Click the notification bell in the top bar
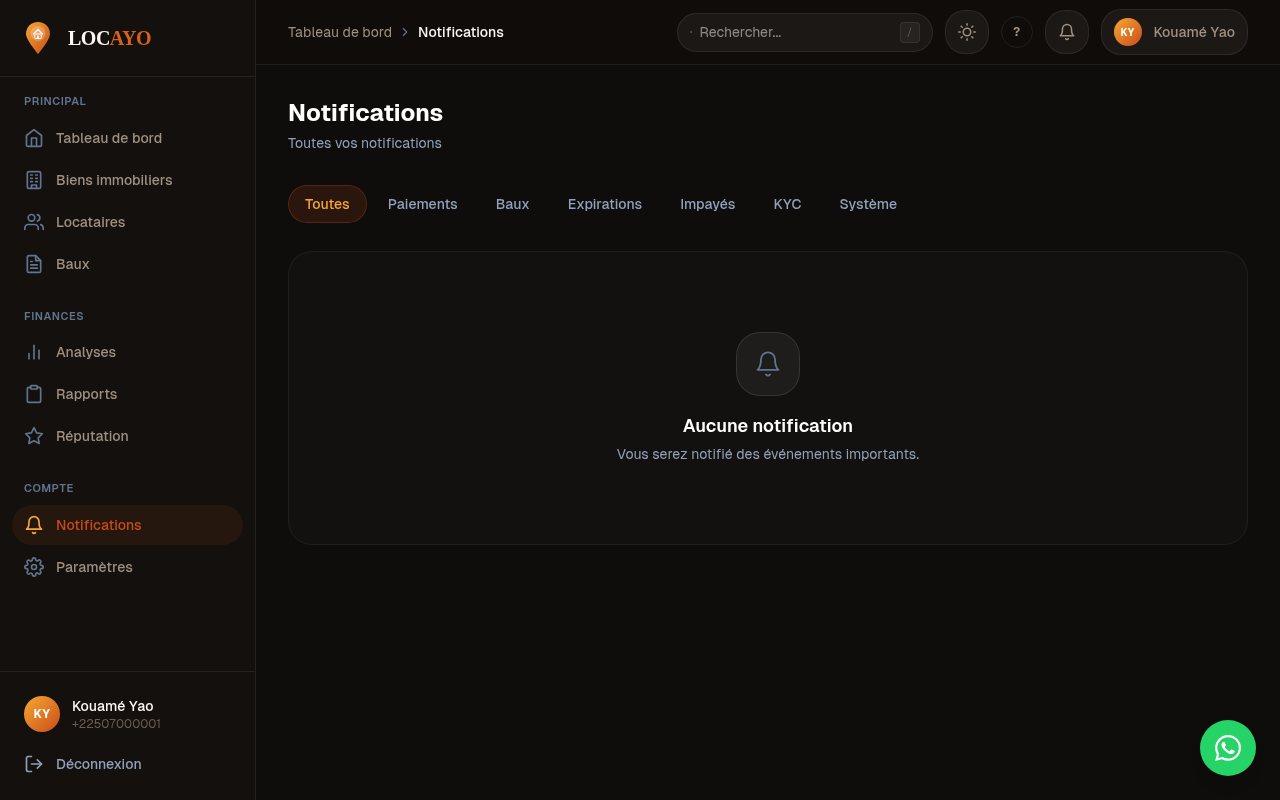 click(1066, 32)
